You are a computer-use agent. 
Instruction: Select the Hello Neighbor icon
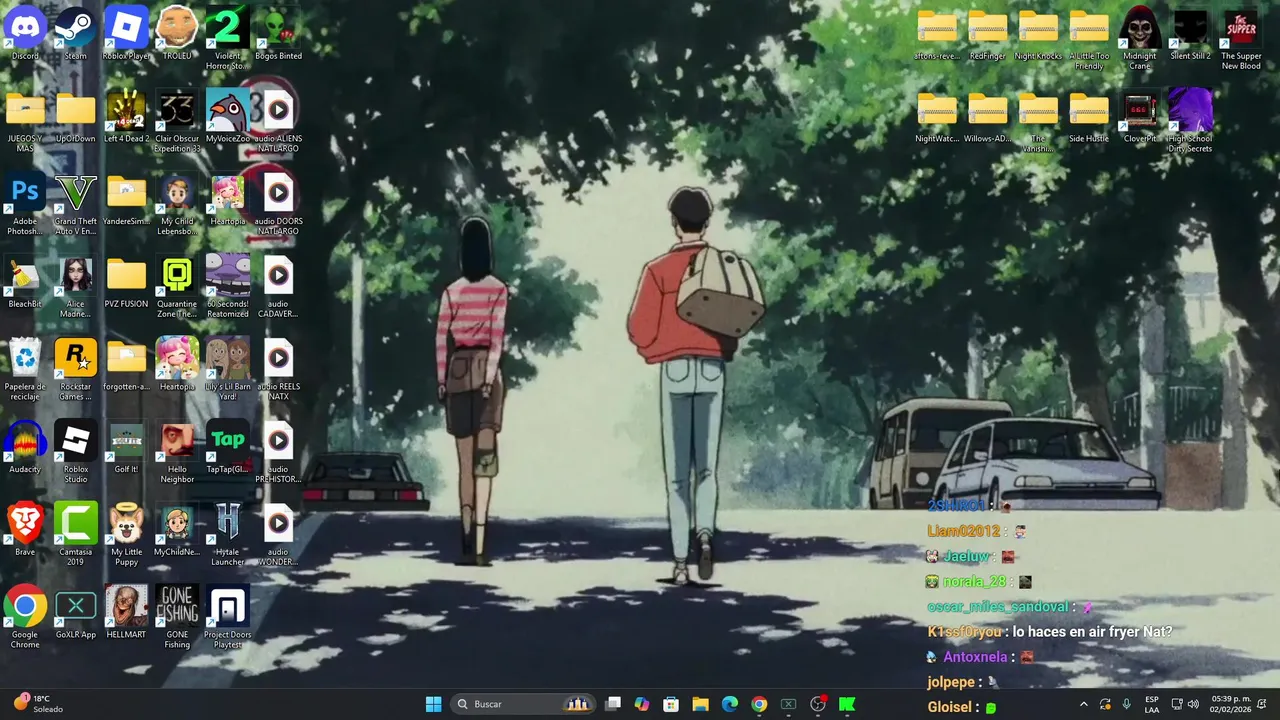177,453
